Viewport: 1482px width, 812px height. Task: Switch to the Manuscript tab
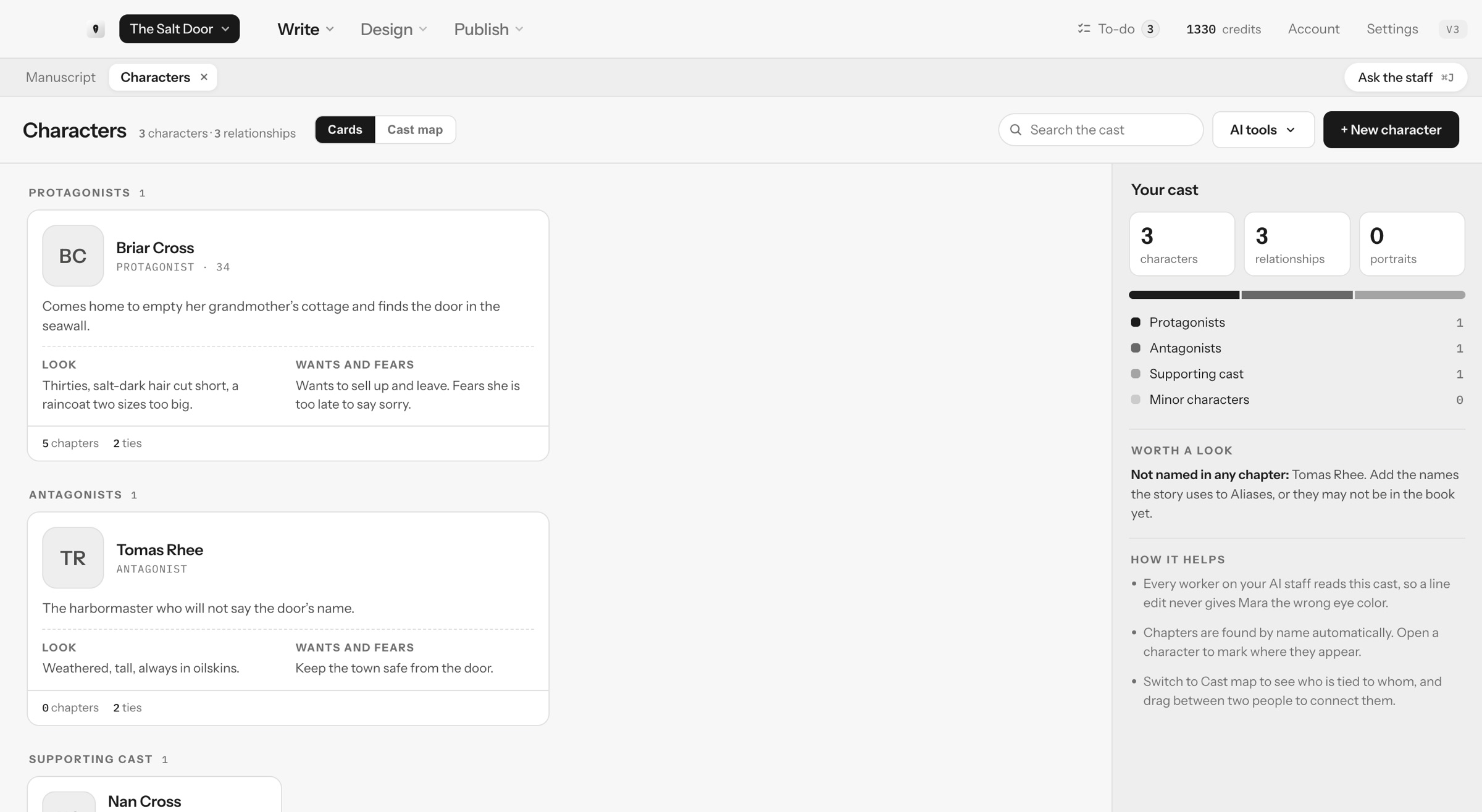61,77
